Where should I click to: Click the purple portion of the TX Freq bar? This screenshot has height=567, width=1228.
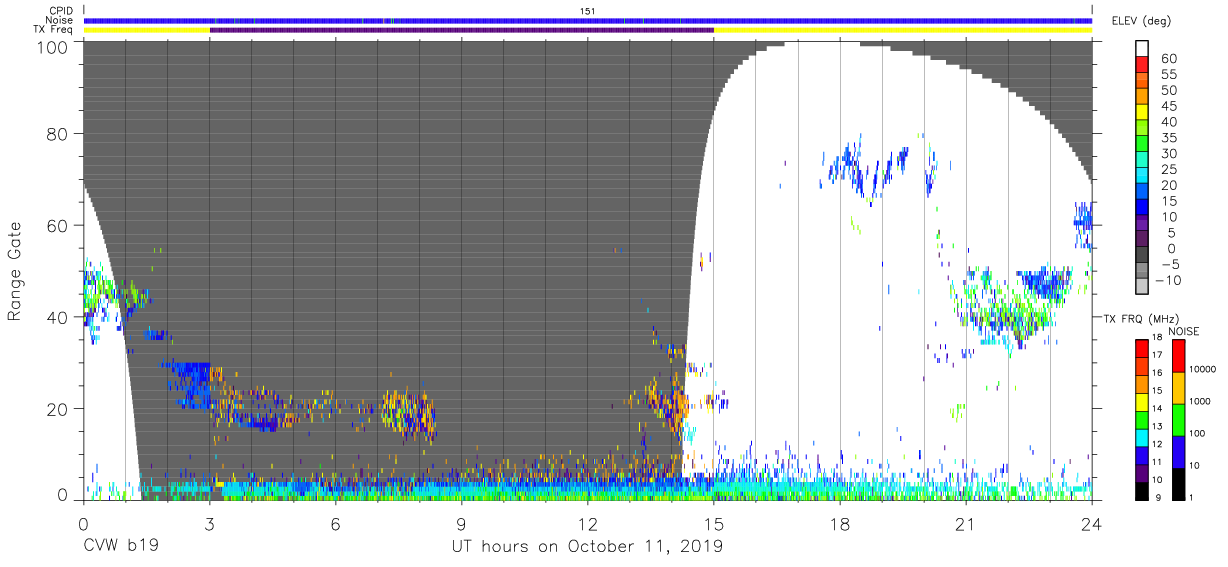pos(462,30)
